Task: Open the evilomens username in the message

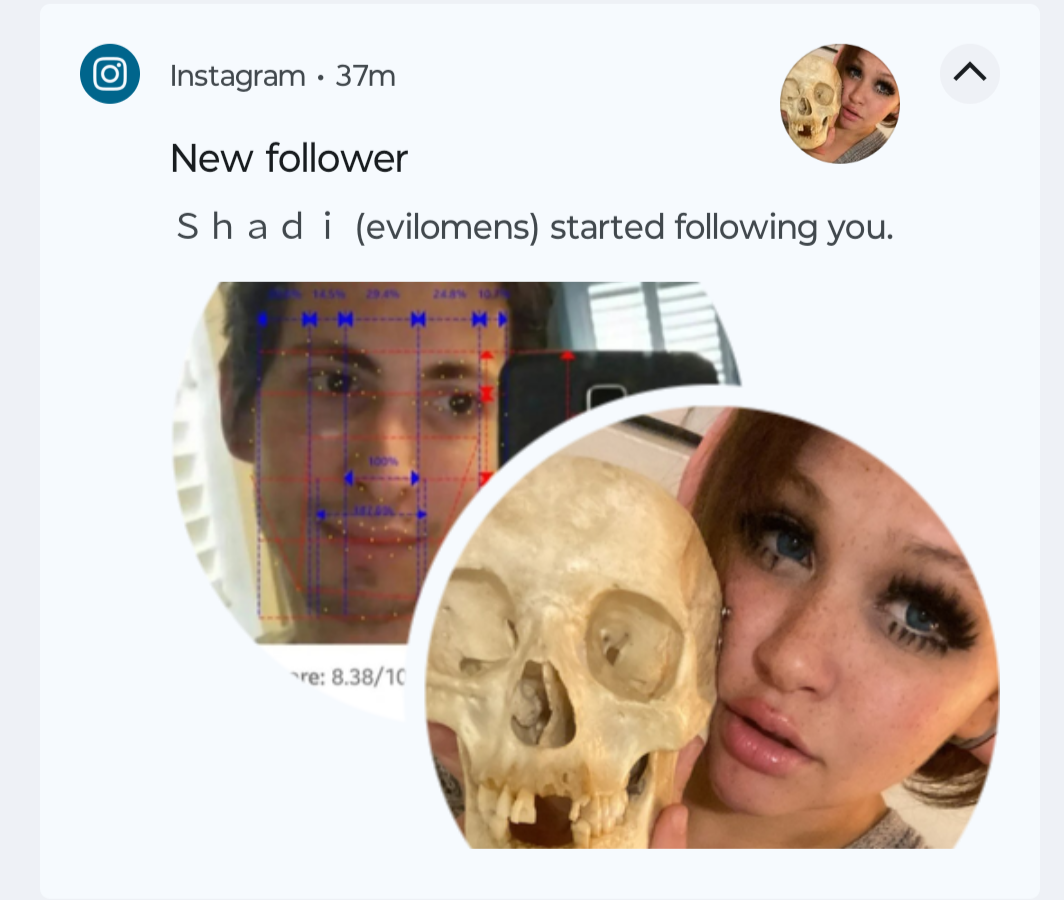Action: click(447, 227)
